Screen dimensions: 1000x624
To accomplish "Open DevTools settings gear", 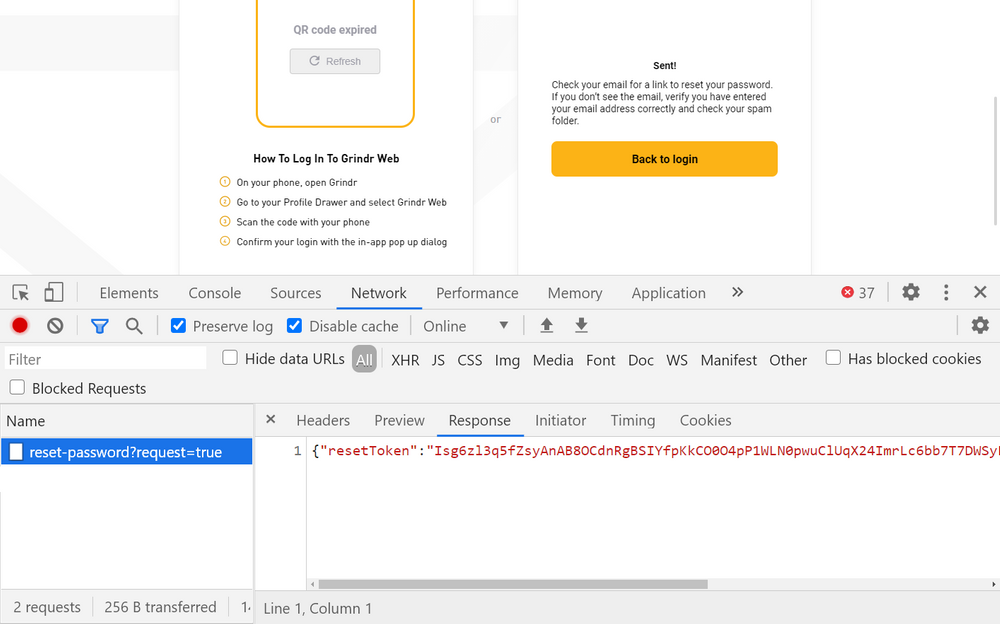I will point(910,292).
